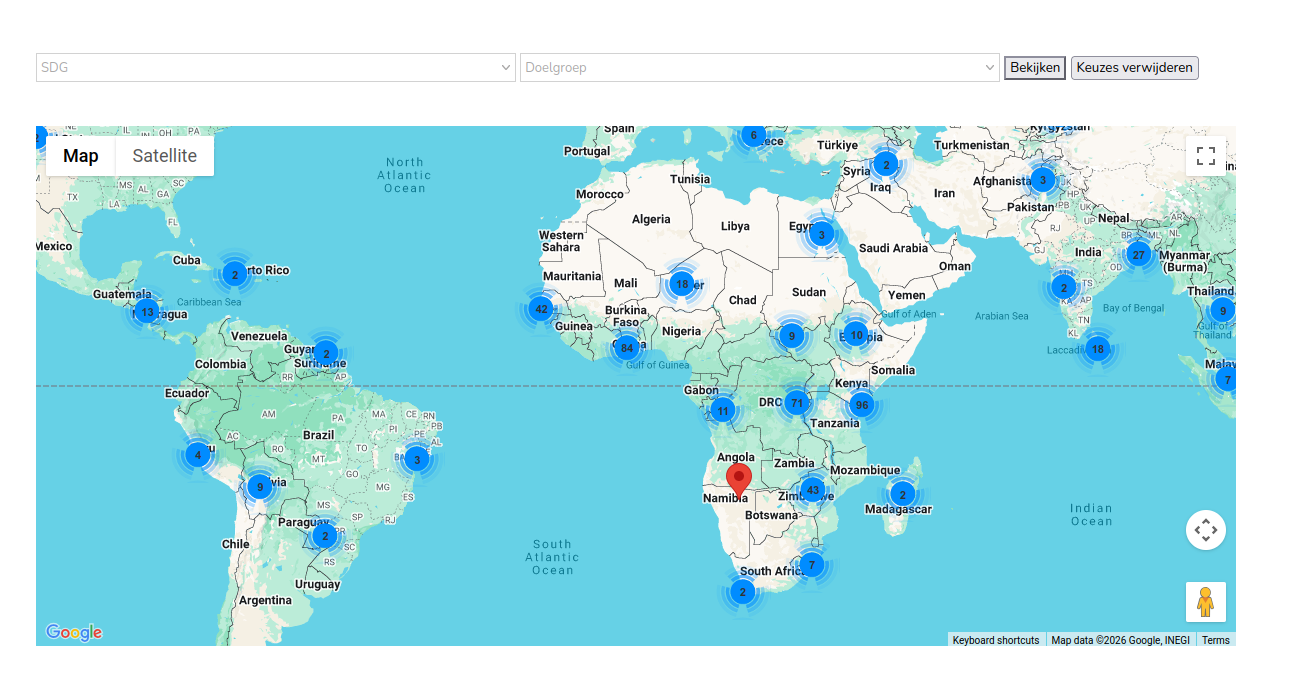Open the map camera pan controls

click(1206, 530)
